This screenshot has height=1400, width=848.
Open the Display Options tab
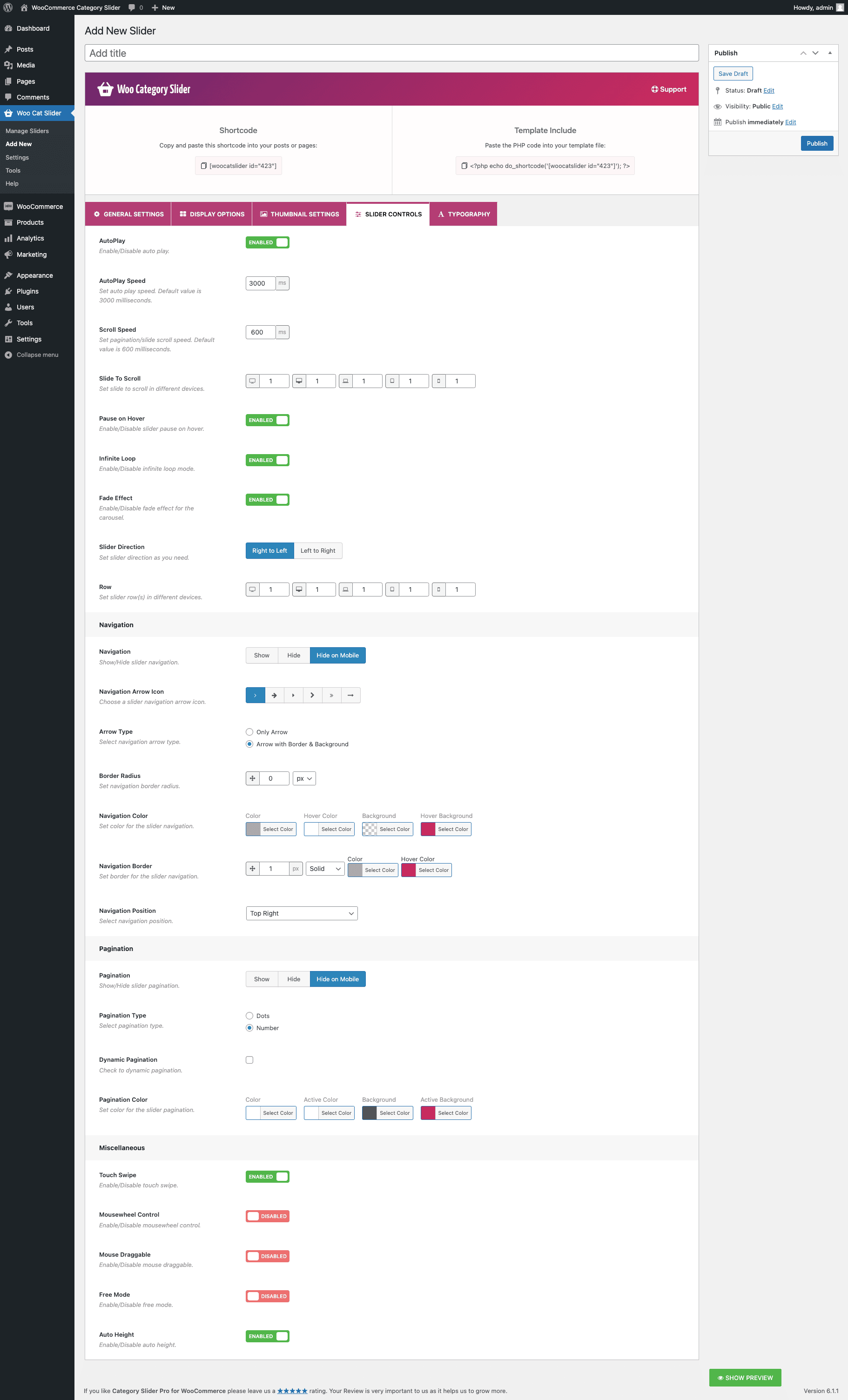[x=211, y=214]
